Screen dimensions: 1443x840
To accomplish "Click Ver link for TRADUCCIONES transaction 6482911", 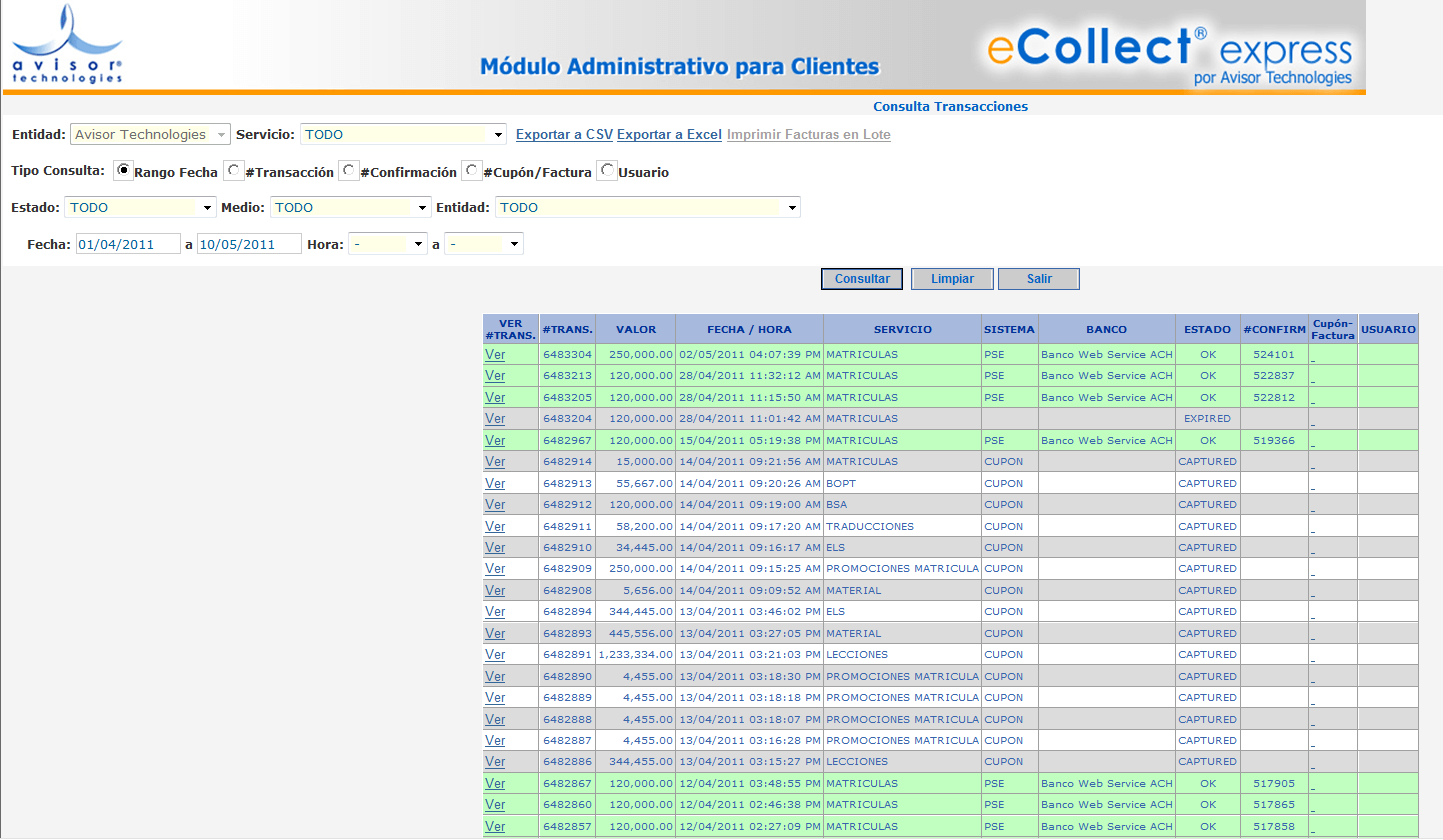I will point(495,526).
